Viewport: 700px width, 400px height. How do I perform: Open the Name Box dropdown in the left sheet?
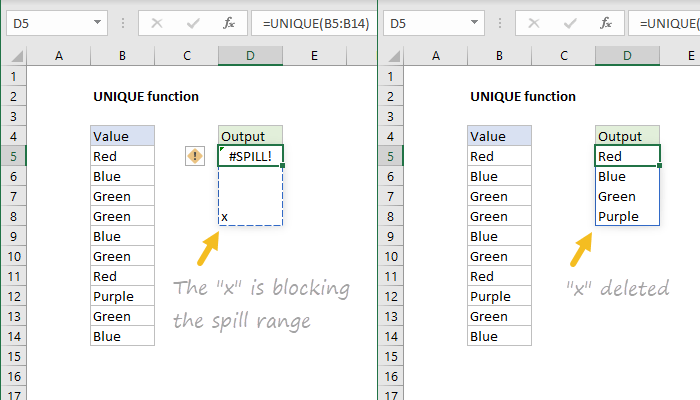point(97,21)
